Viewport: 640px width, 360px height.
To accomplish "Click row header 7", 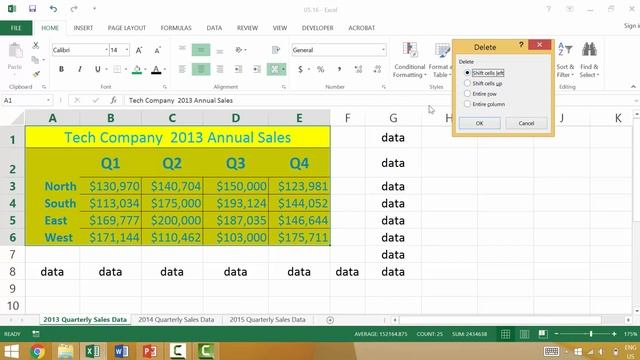I will point(12,254).
